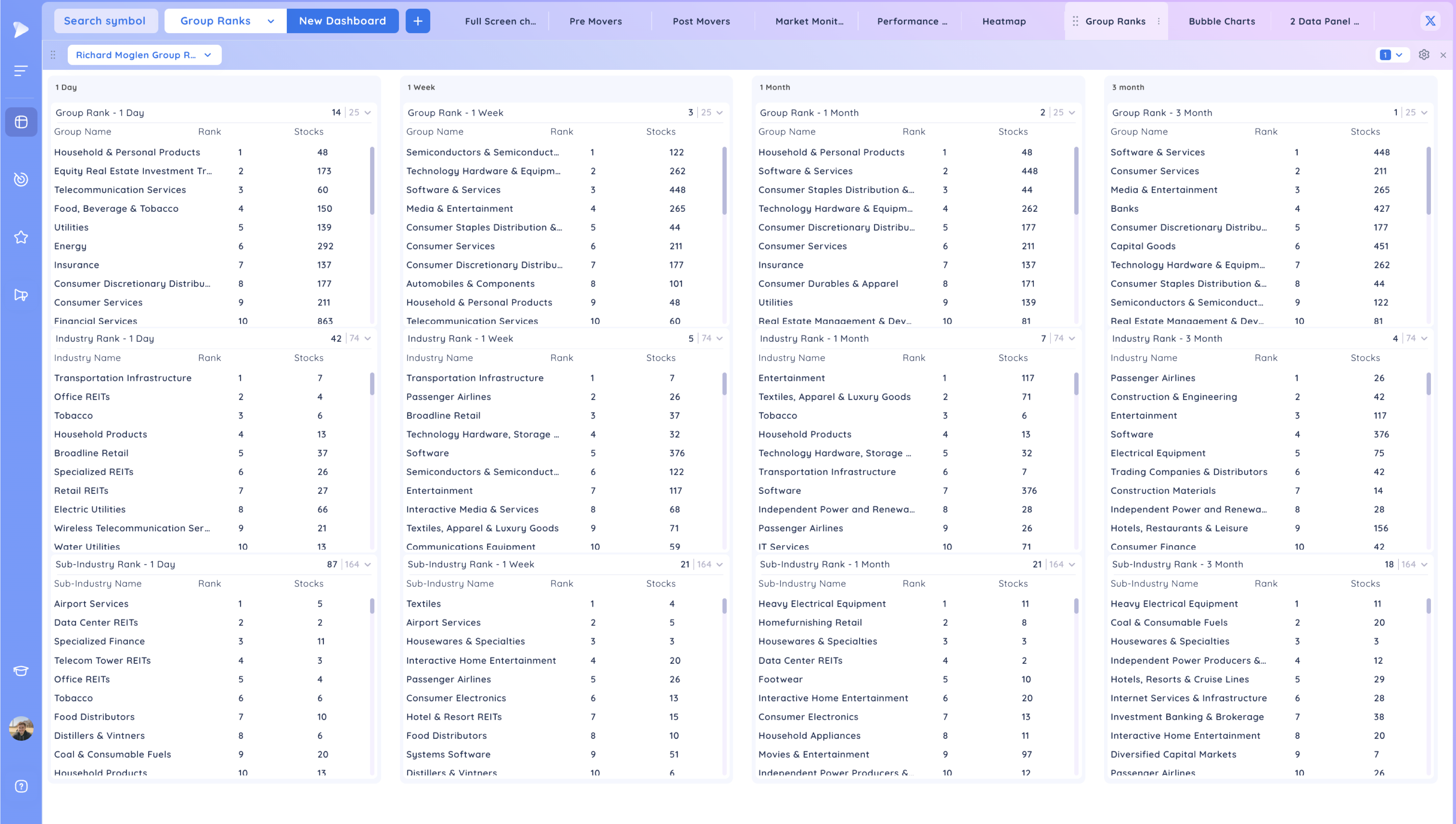Expand Group Rank - 3 Month chevron
The image size is (1456, 824).
tap(1424, 112)
